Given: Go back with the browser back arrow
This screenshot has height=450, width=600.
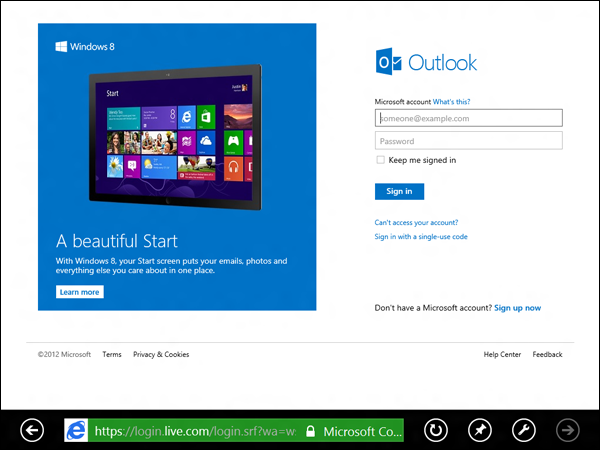Looking at the screenshot, I should 32,430.
